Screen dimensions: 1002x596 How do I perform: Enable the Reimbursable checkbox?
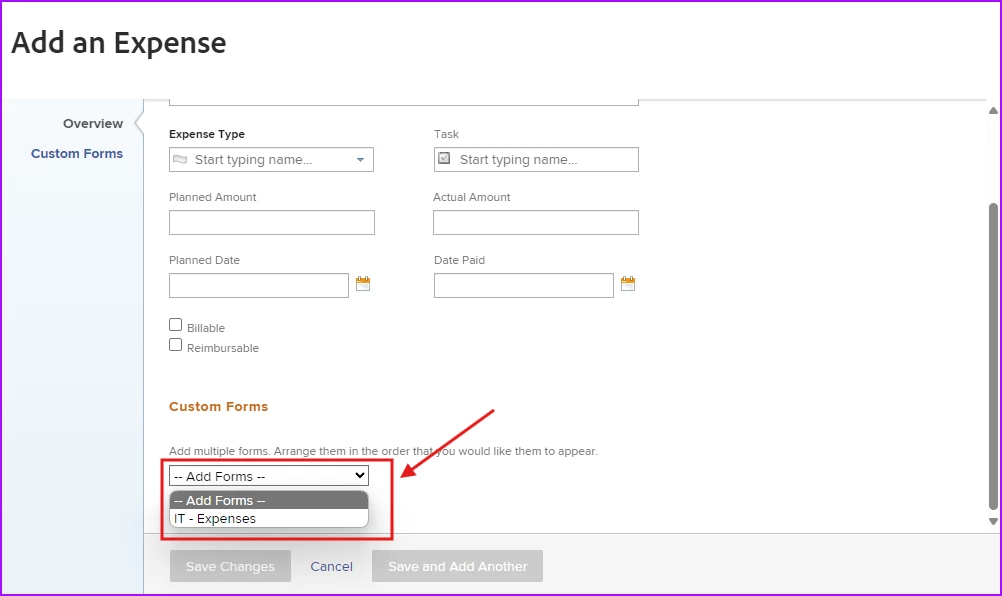pos(175,345)
